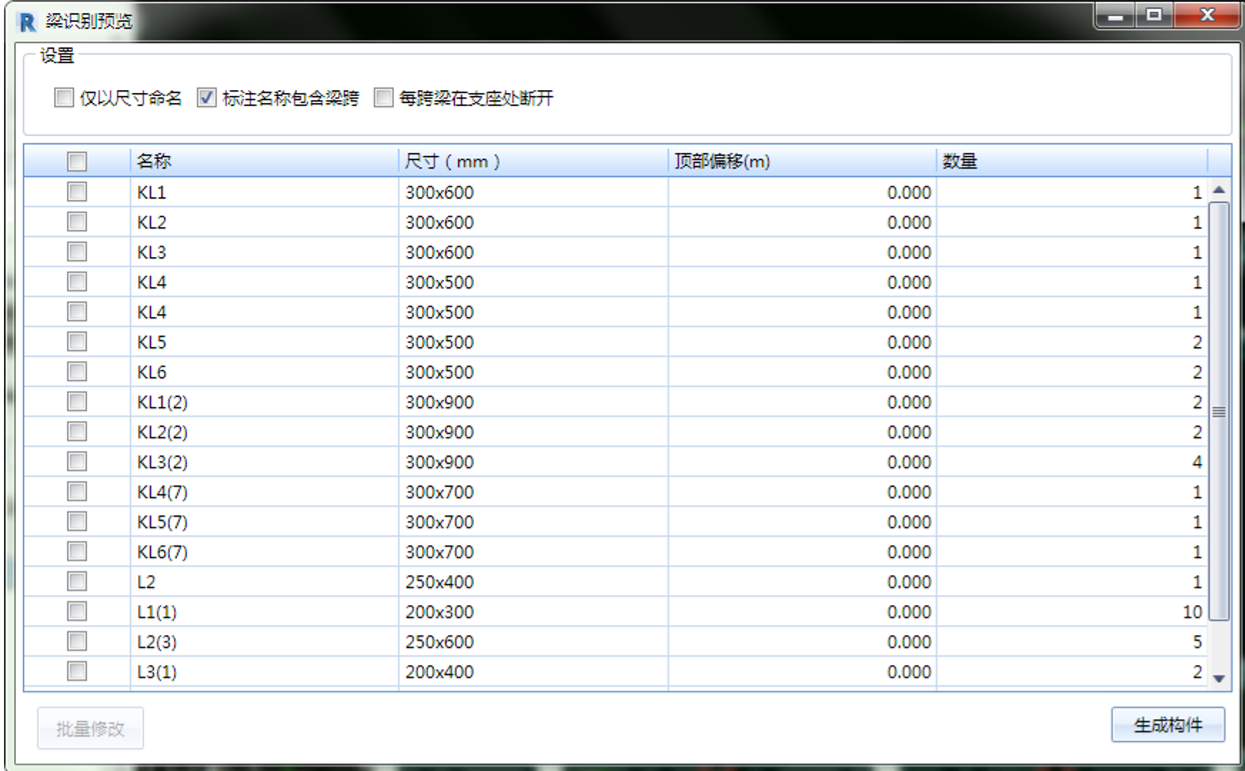Sort by the 尺寸（mm）column header
This screenshot has height=771, width=1245.
[533, 161]
